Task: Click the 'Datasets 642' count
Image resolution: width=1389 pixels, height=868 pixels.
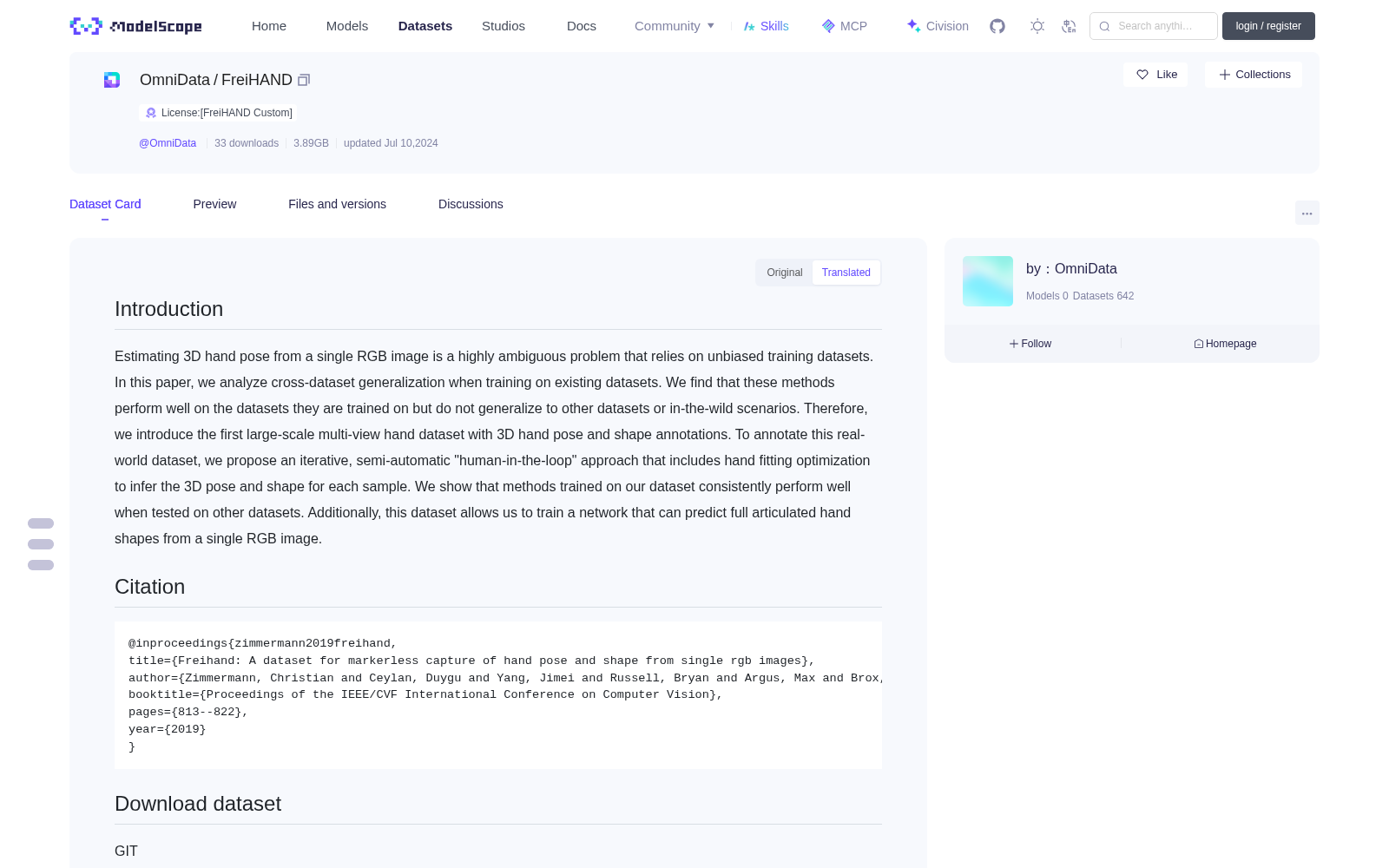Action: pos(1103,296)
